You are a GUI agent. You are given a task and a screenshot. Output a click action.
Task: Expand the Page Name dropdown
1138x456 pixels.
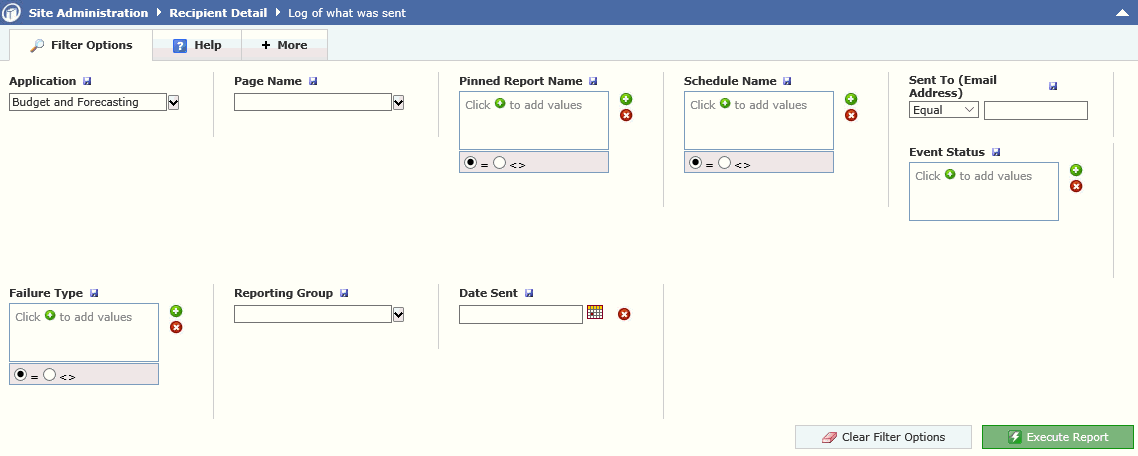pos(398,102)
